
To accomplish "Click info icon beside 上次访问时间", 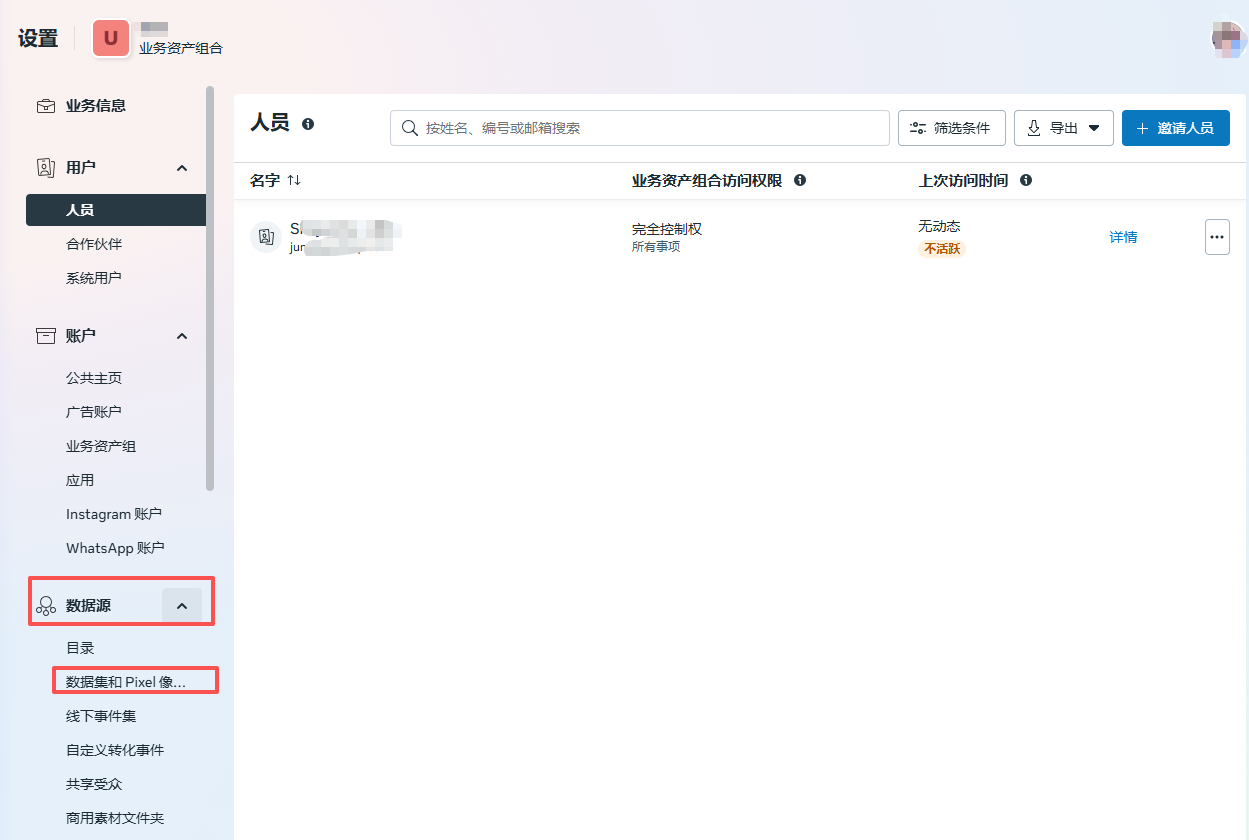I will click(1026, 181).
